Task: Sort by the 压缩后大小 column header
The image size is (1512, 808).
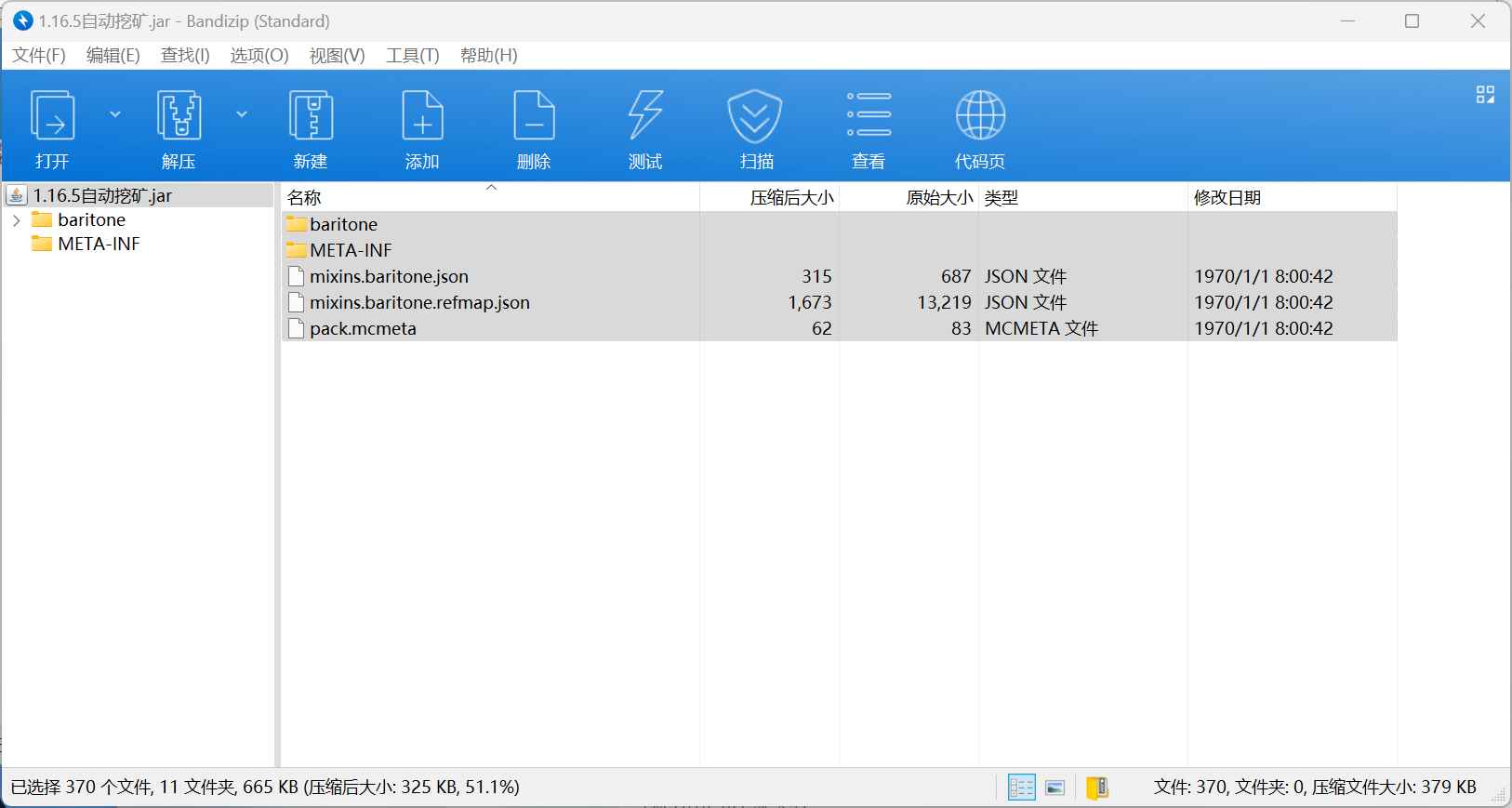Action: tap(770, 197)
